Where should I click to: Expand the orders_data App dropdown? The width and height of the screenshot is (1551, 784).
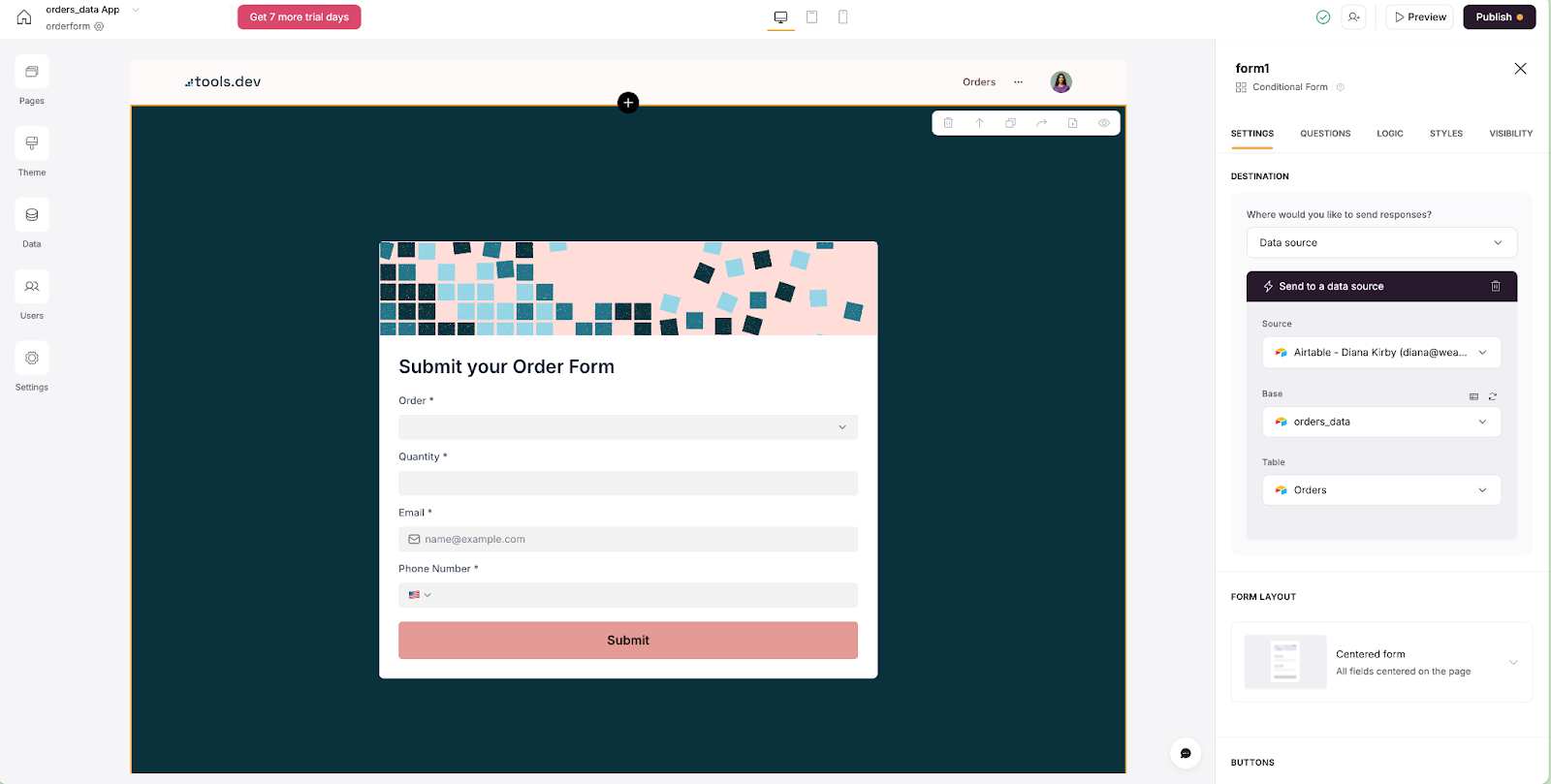tap(136, 10)
